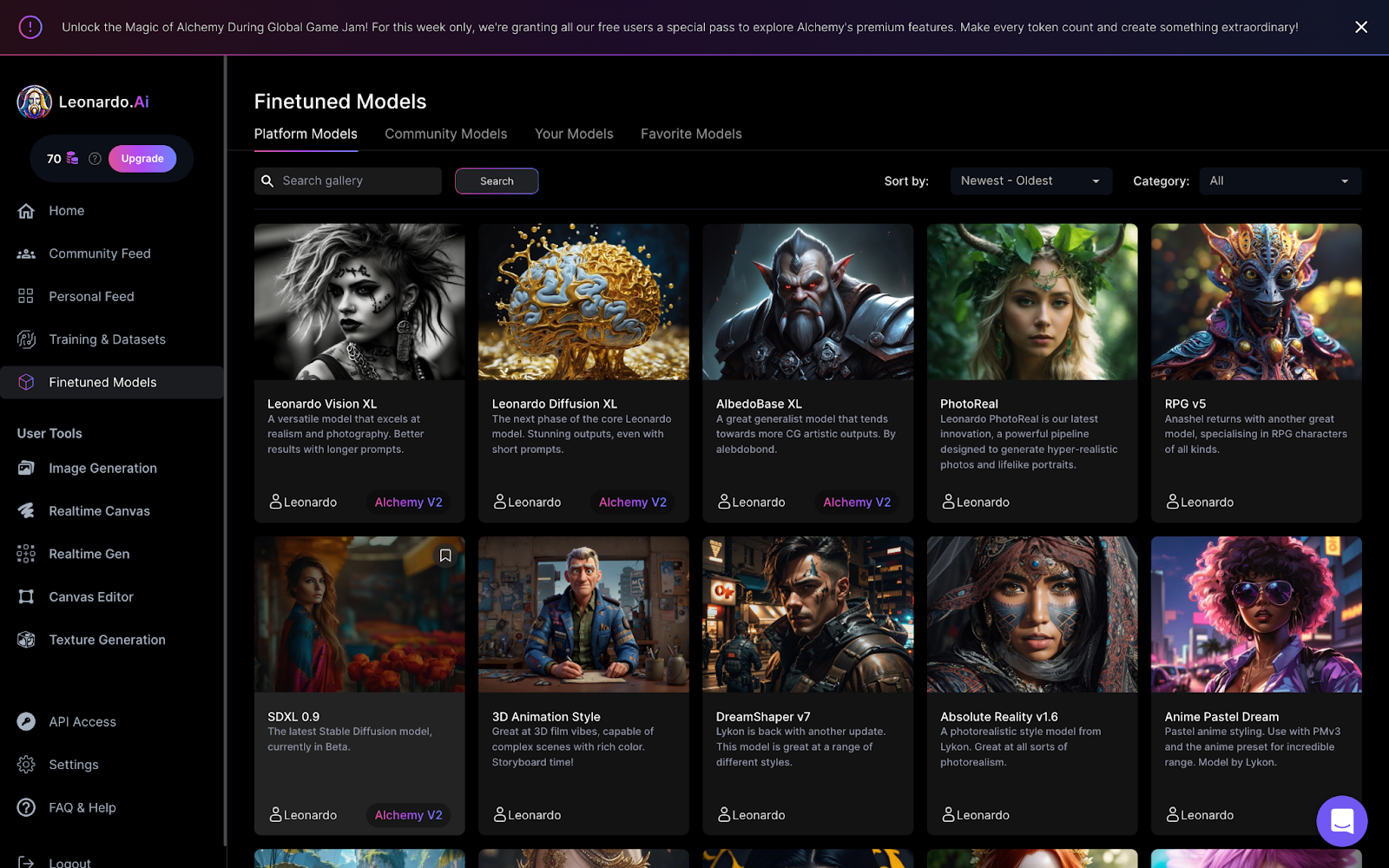This screenshot has width=1389, height=868.
Task: Click the Realtime Gen icon
Action: click(26, 554)
